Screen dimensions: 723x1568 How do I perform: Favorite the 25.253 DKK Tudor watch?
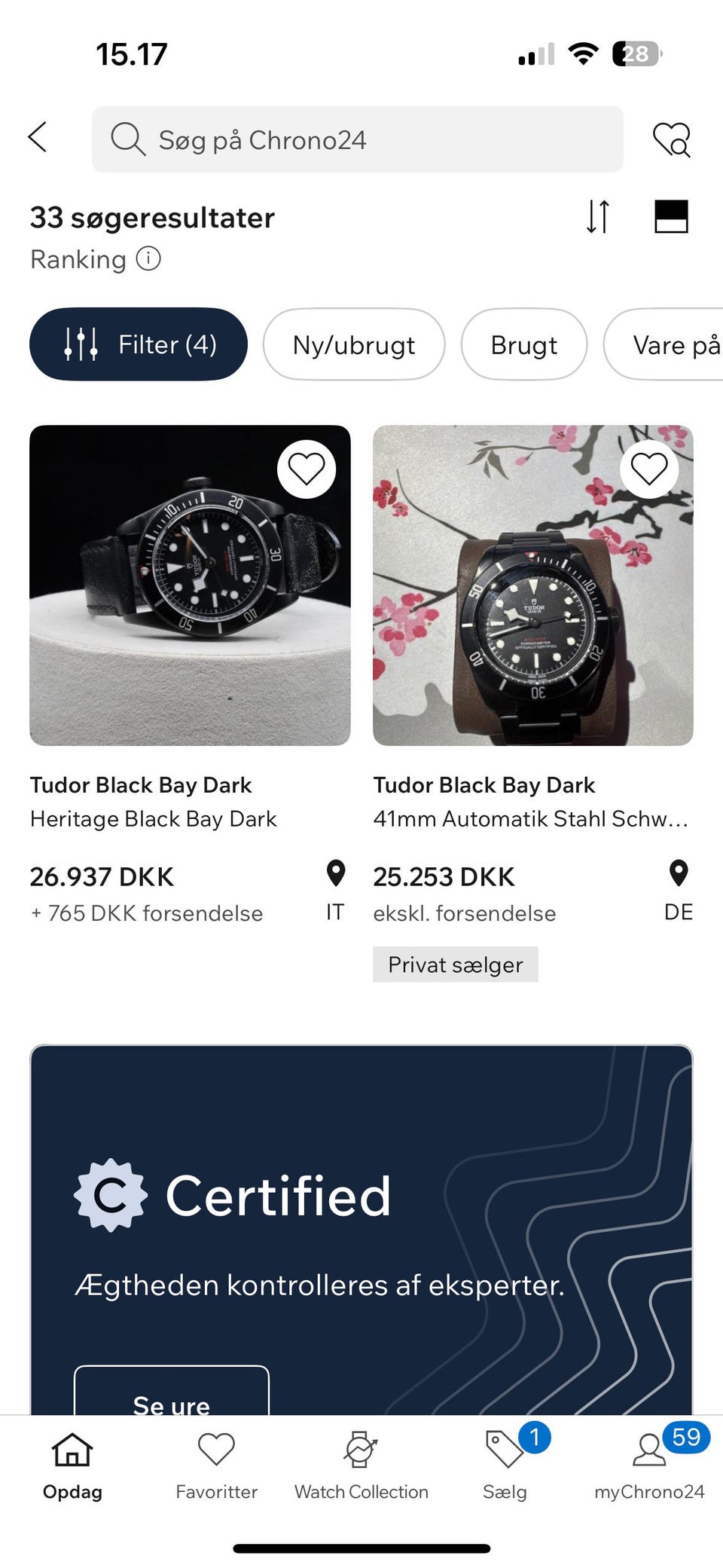tap(649, 469)
